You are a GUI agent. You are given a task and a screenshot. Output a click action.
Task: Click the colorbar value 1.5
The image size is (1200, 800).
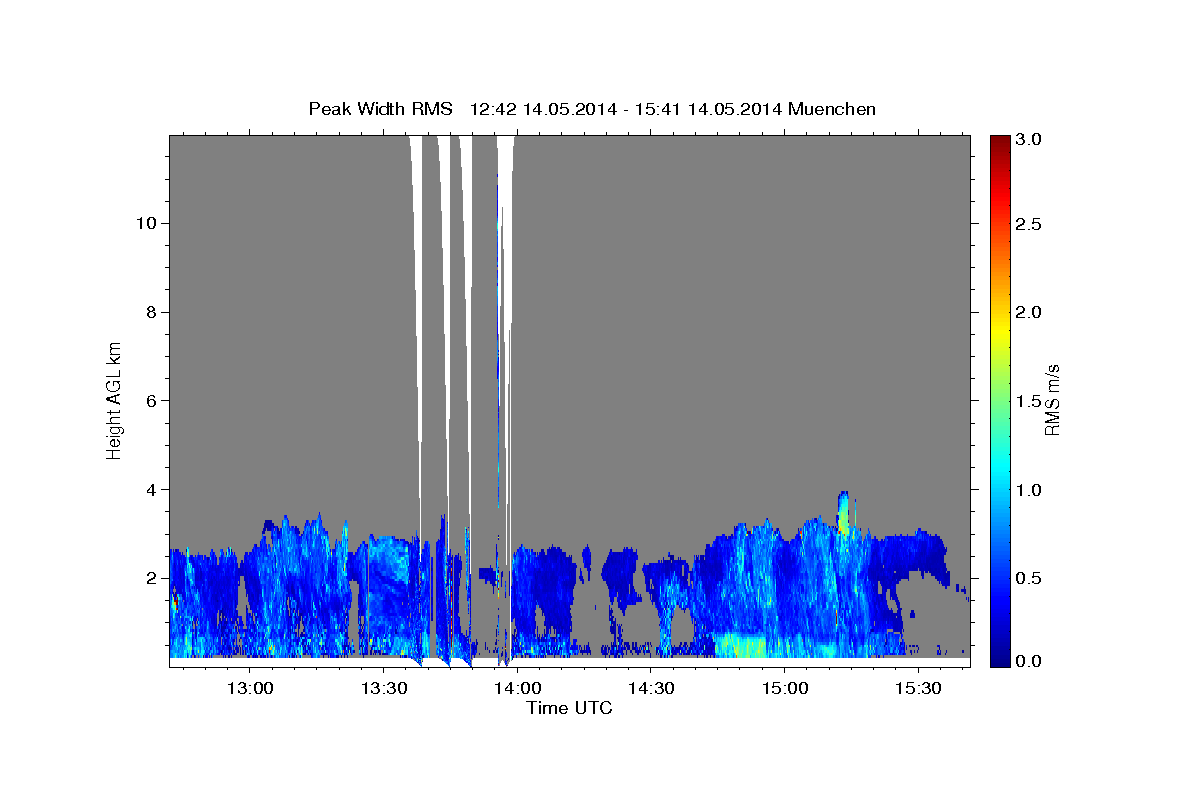coord(1029,401)
